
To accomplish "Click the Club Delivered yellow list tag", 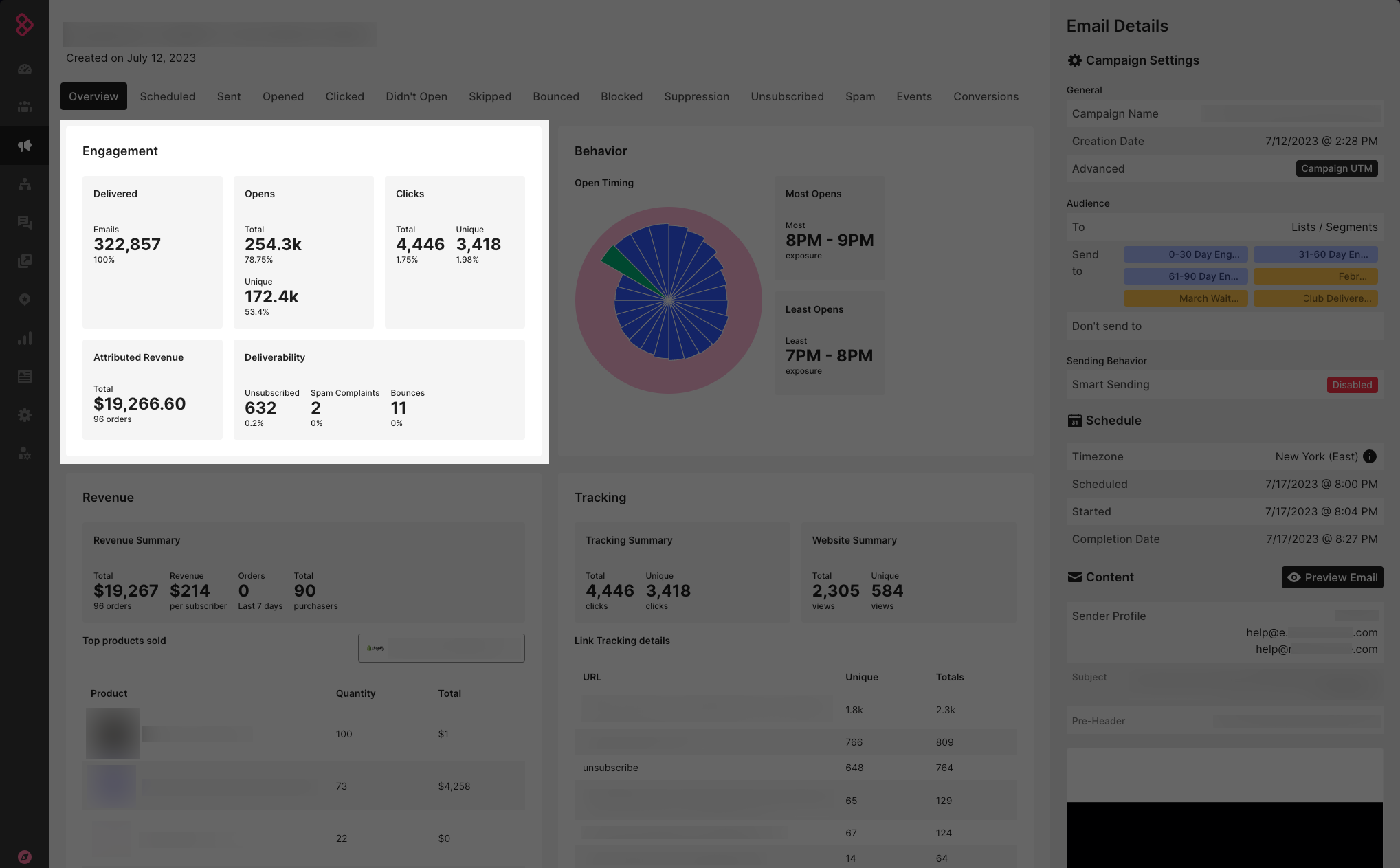I will (x=1315, y=298).
